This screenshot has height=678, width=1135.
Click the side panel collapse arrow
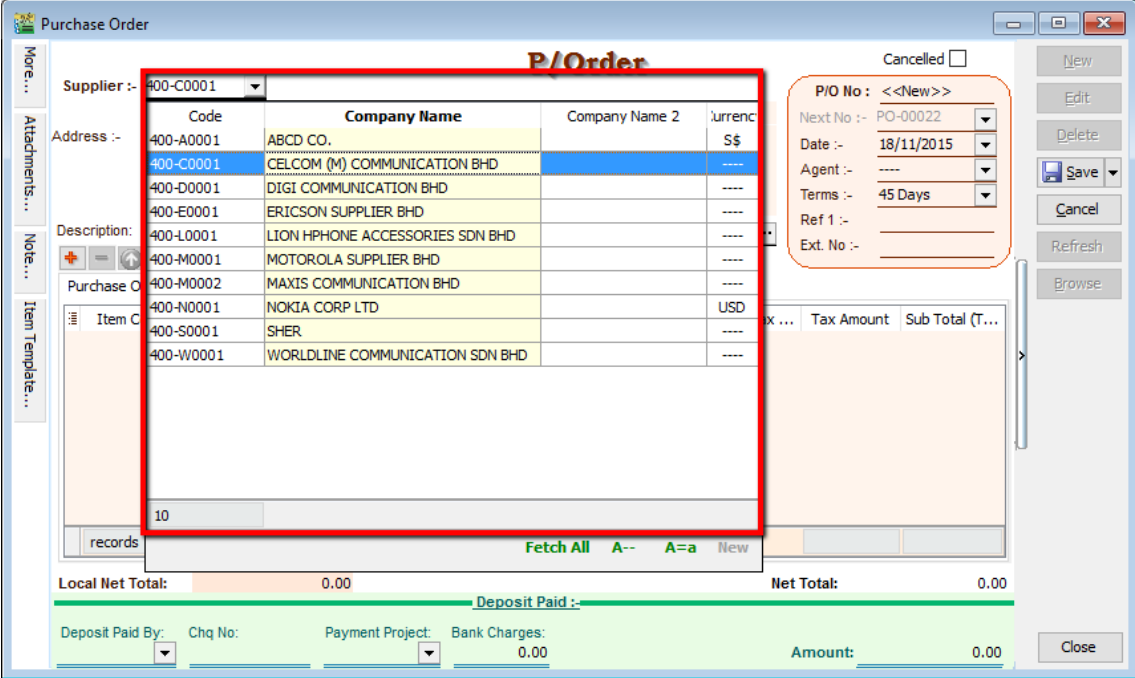click(1021, 356)
